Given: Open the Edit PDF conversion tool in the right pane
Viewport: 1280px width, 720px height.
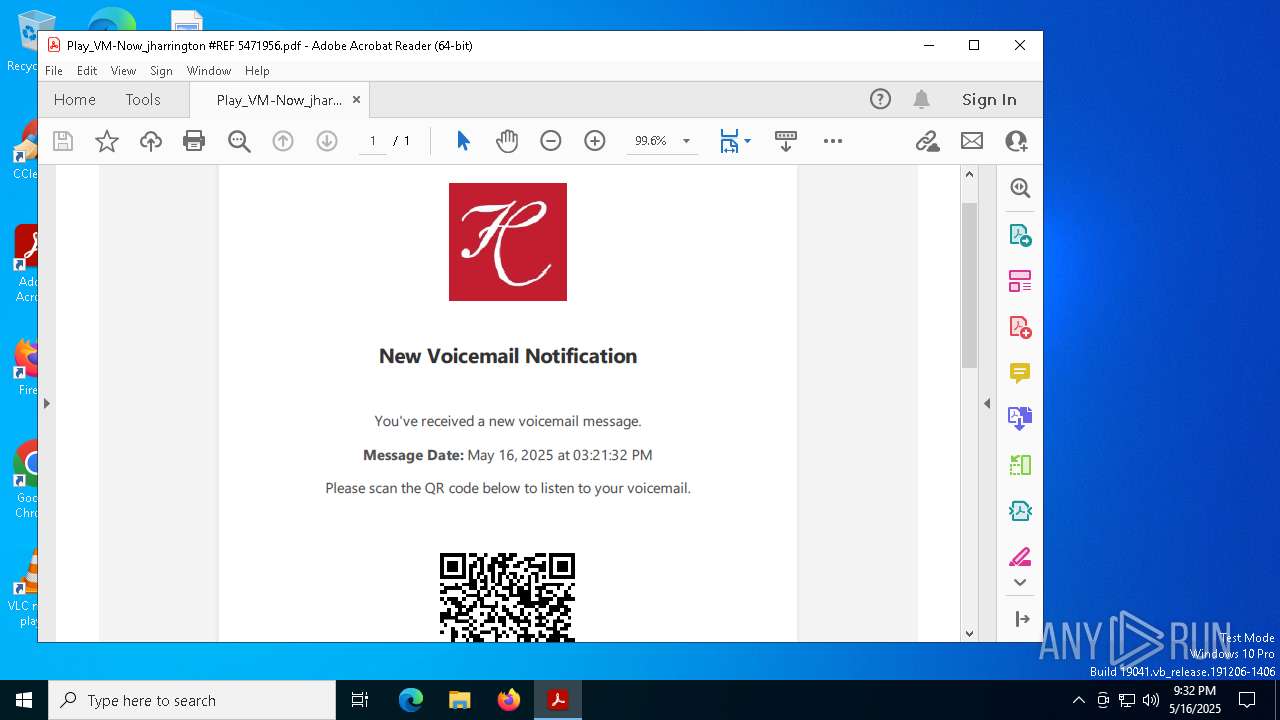Looking at the screenshot, I should click(x=1020, y=419).
